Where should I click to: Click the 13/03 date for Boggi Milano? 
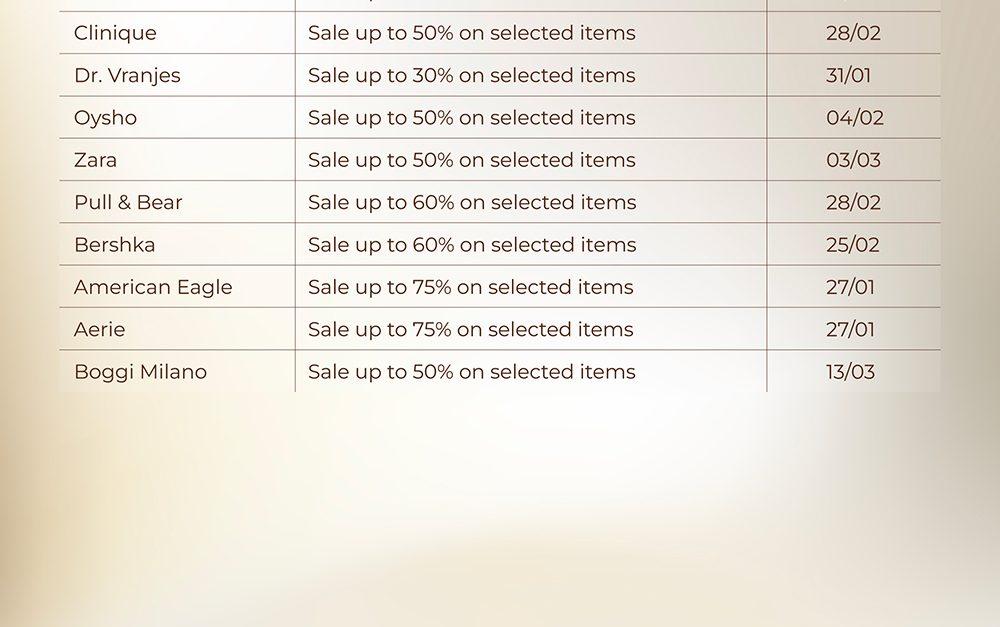(850, 372)
